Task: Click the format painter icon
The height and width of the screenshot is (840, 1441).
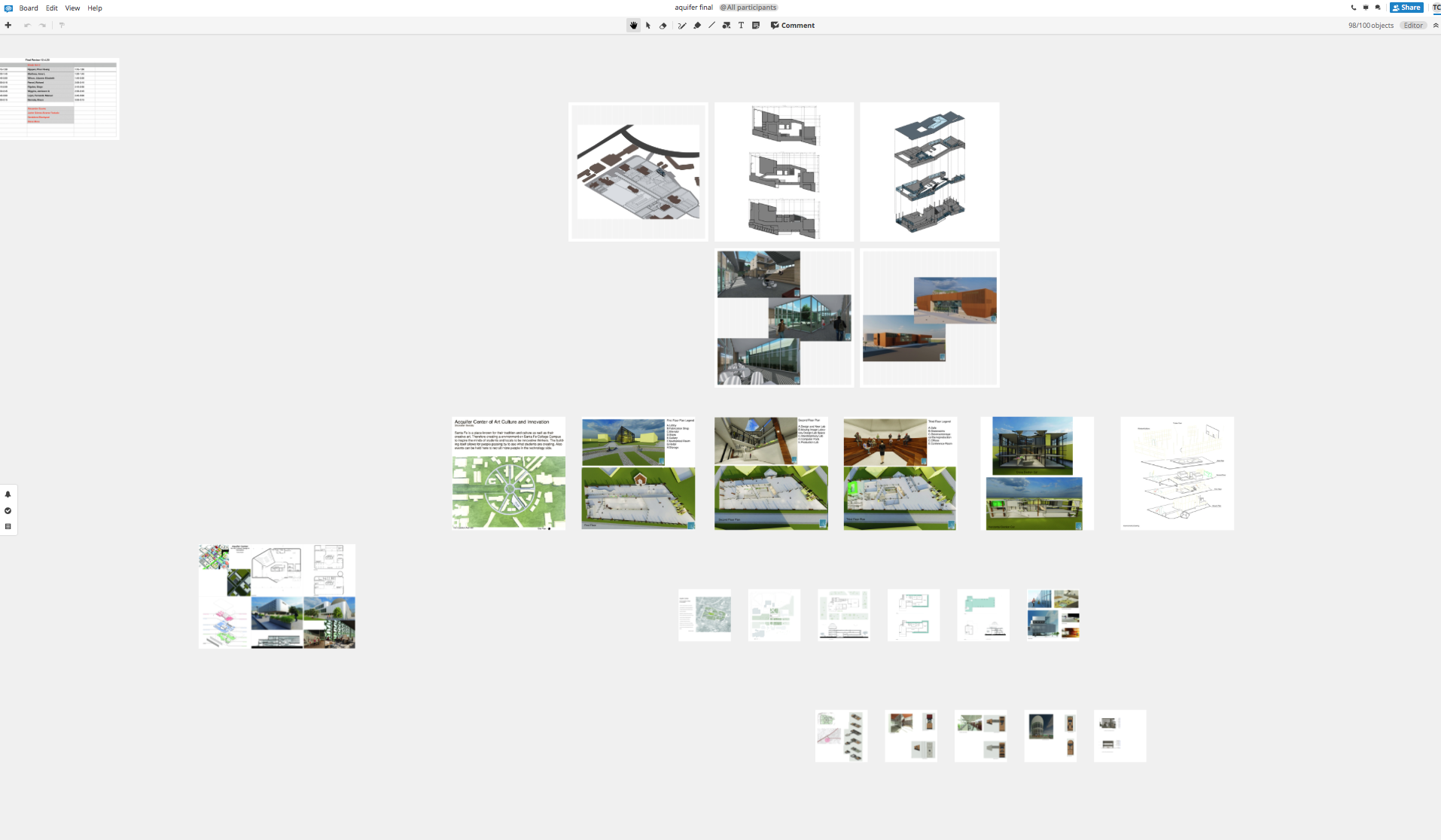Action: click(62, 25)
